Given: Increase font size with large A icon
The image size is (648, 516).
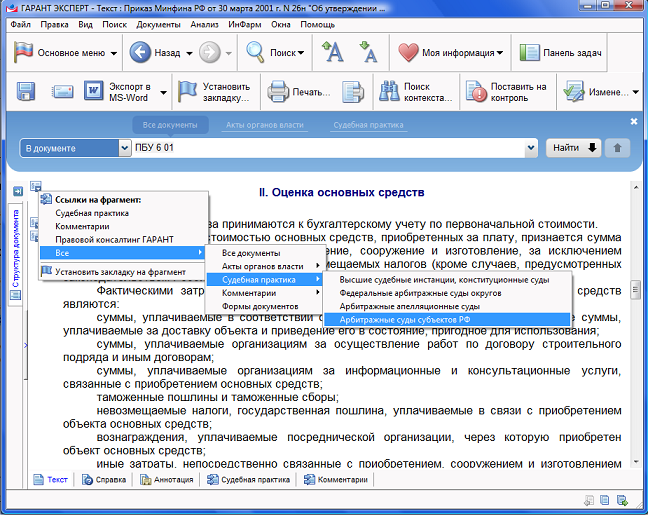Looking at the screenshot, I should tap(333, 52).
